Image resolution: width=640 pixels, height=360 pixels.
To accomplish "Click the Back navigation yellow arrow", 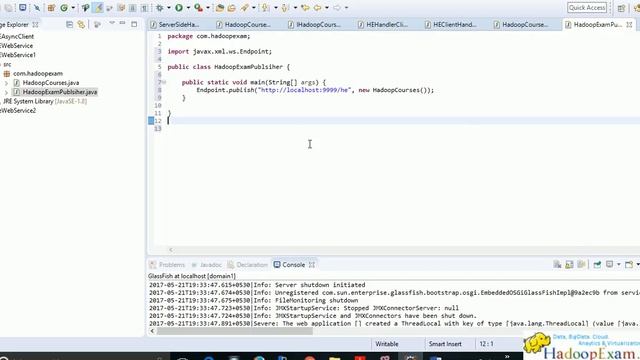I will click(x=317, y=7).
